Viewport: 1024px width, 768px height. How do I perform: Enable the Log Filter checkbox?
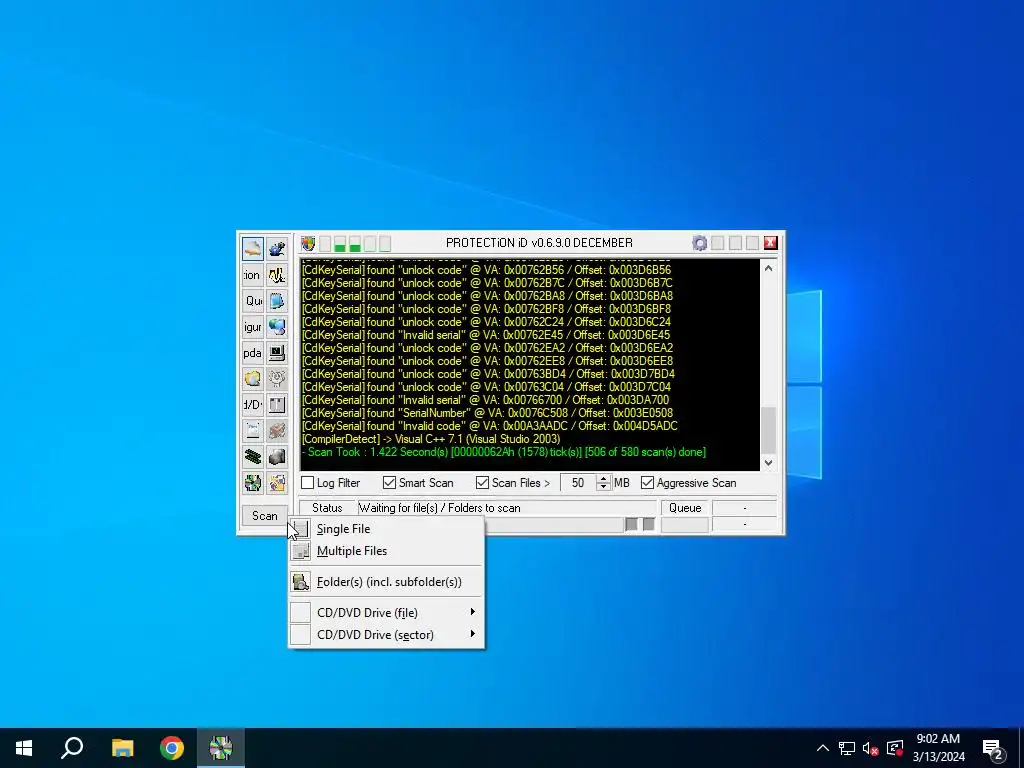coord(308,483)
